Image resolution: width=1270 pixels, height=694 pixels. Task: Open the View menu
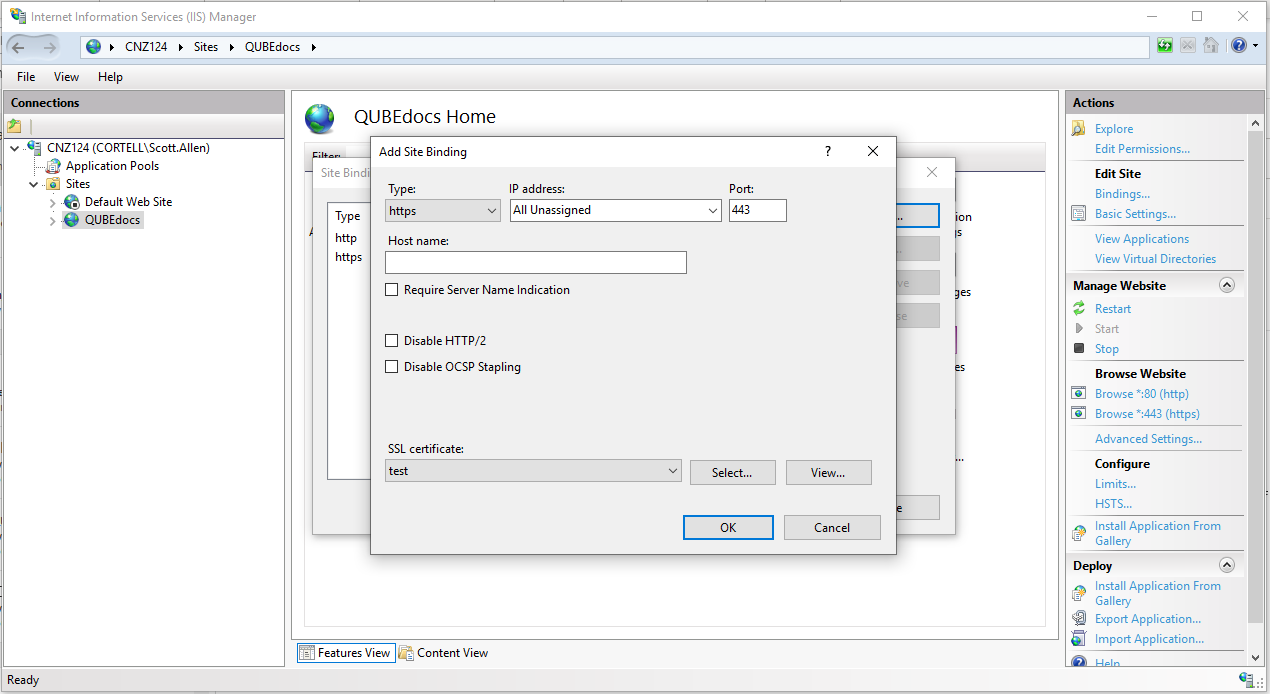point(66,77)
